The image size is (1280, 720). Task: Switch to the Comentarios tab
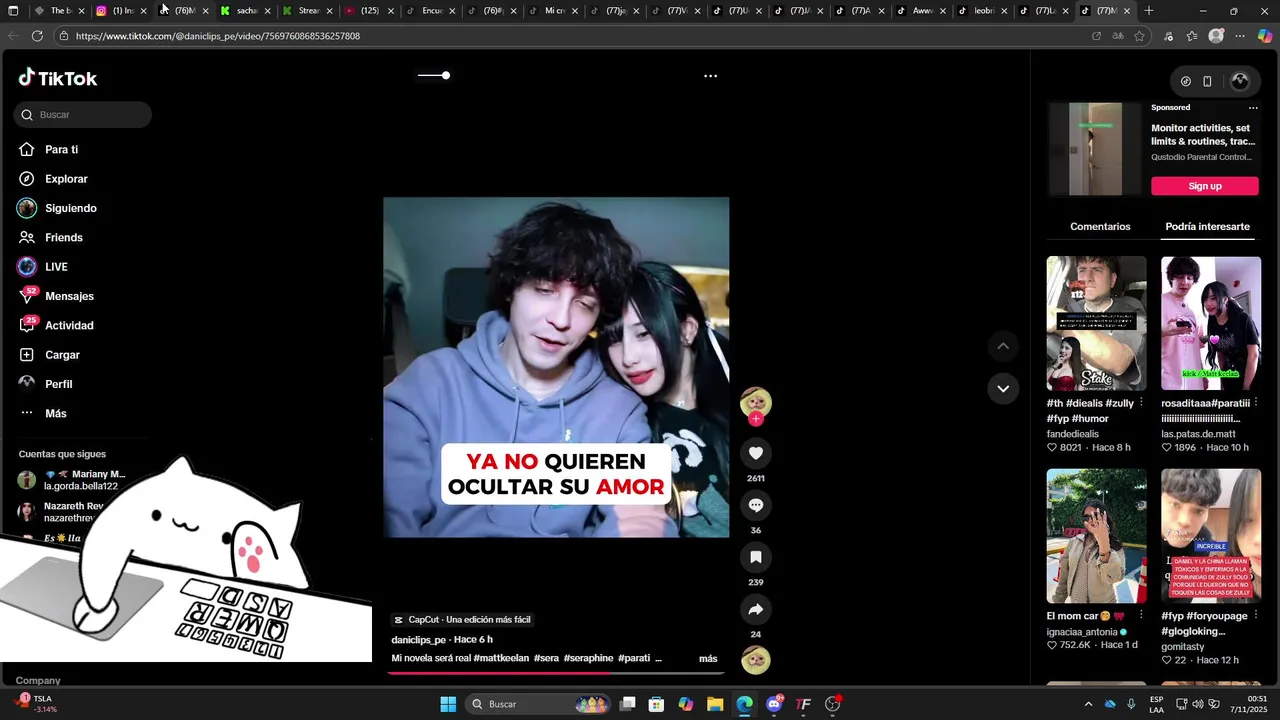pyautogui.click(x=1100, y=227)
